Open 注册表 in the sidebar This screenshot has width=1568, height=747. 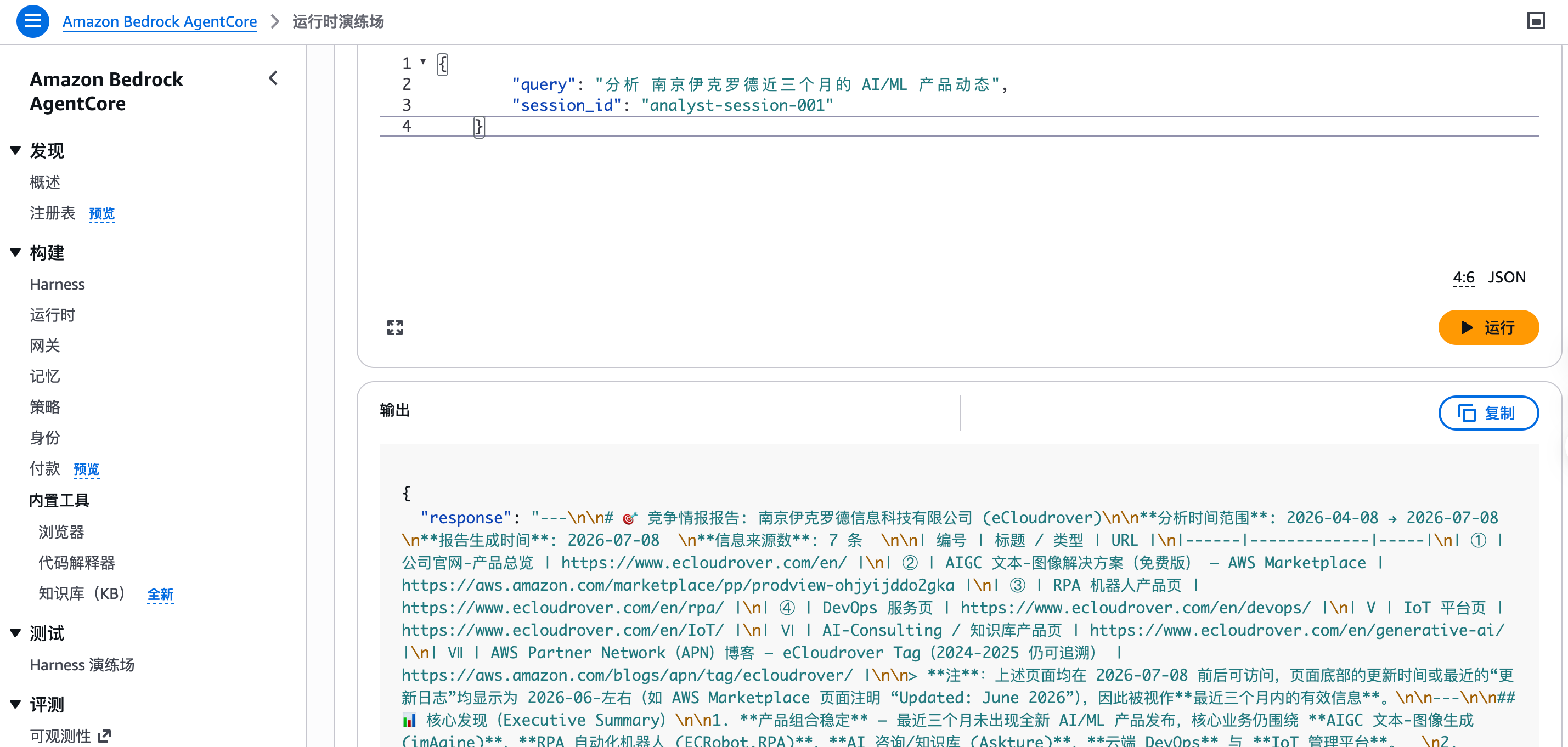[52, 213]
